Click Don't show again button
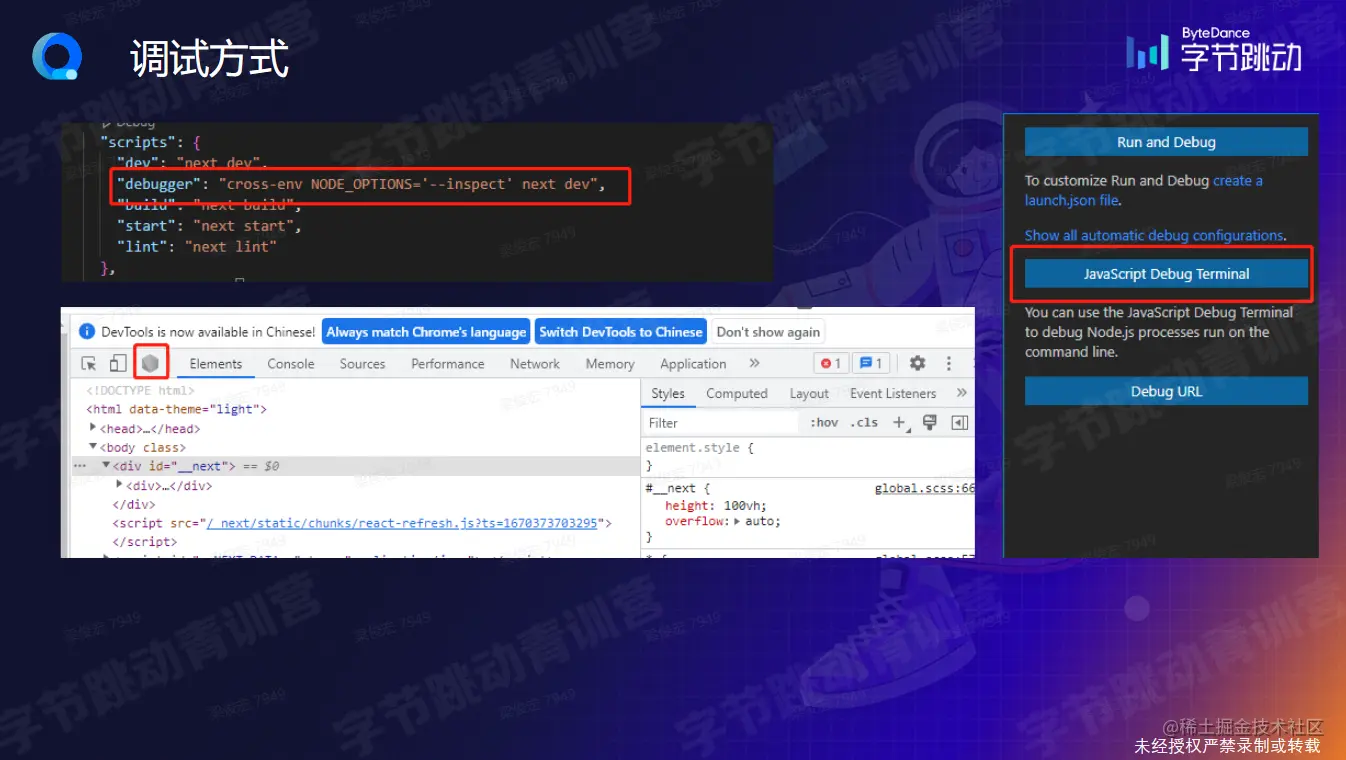The height and width of the screenshot is (760, 1346). coord(768,332)
